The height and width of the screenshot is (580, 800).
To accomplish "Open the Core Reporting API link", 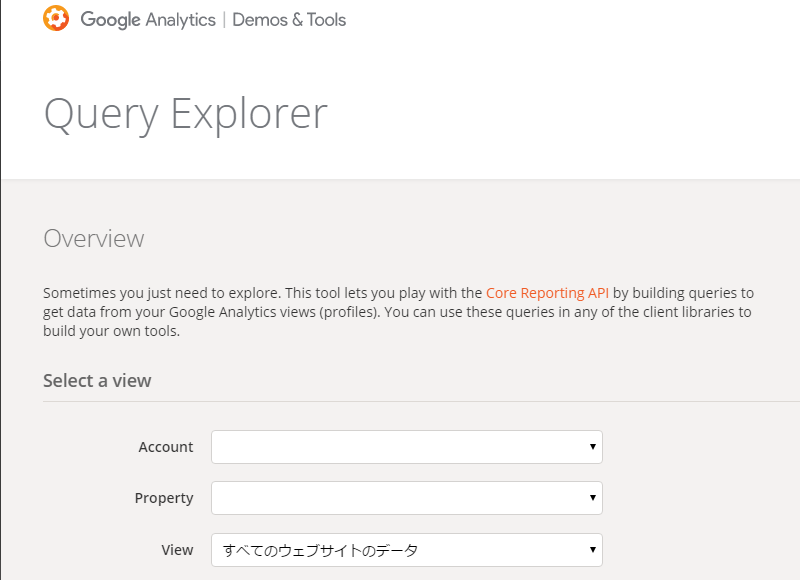I will tap(547, 293).
